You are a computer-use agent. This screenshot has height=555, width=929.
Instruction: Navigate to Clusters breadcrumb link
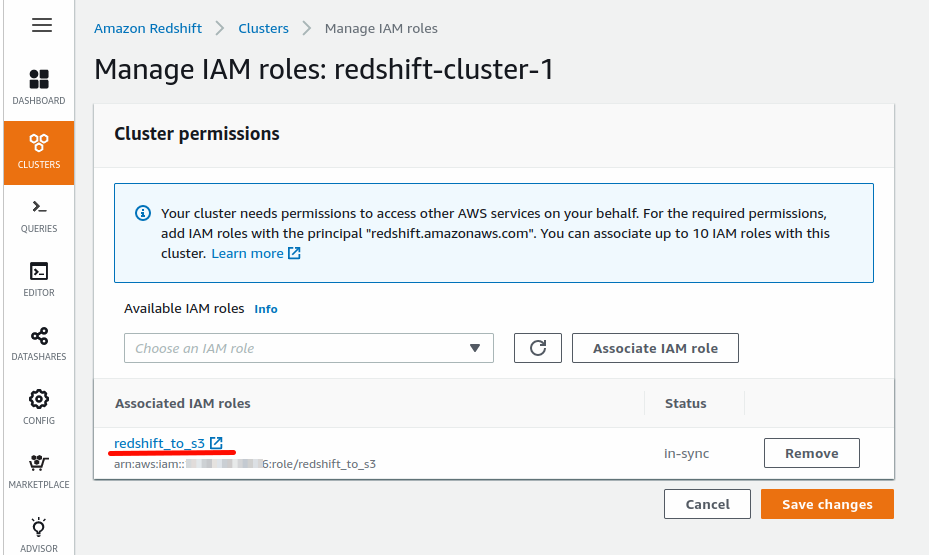tap(264, 28)
